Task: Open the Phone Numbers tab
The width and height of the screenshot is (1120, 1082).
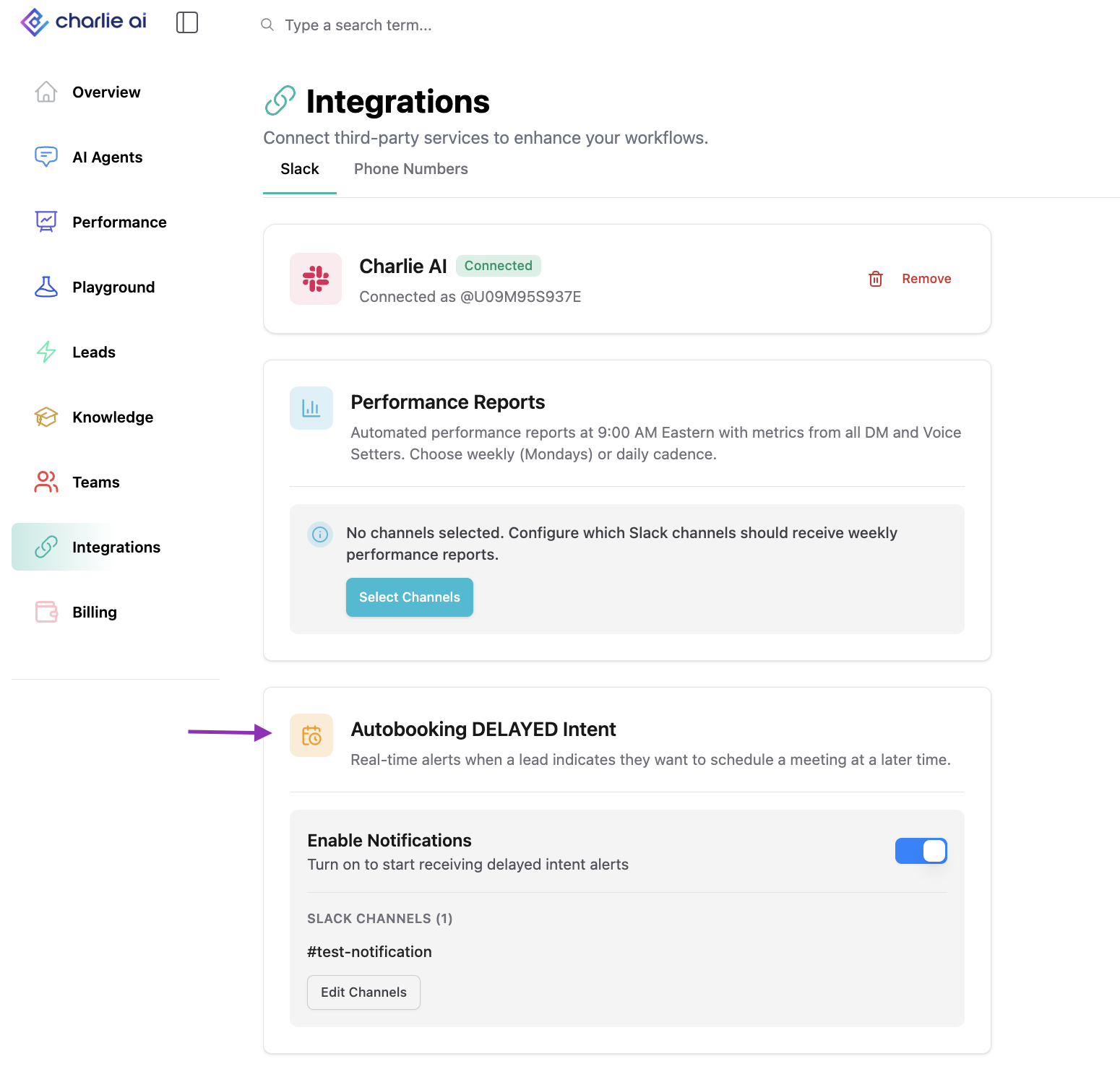Action: point(411,169)
